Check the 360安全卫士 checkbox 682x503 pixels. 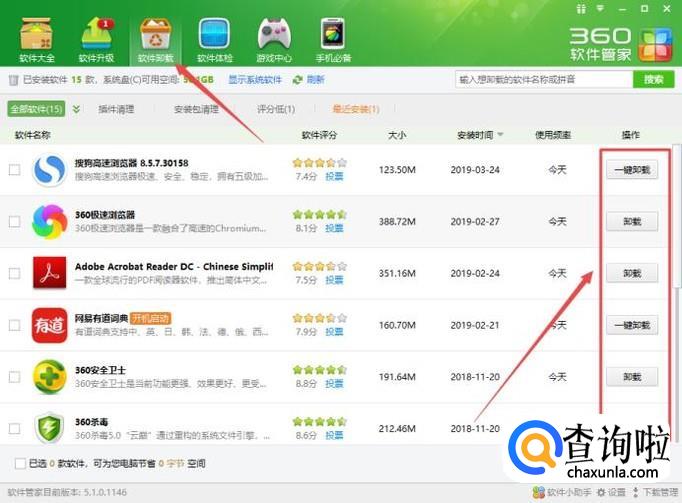(x=14, y=377)
